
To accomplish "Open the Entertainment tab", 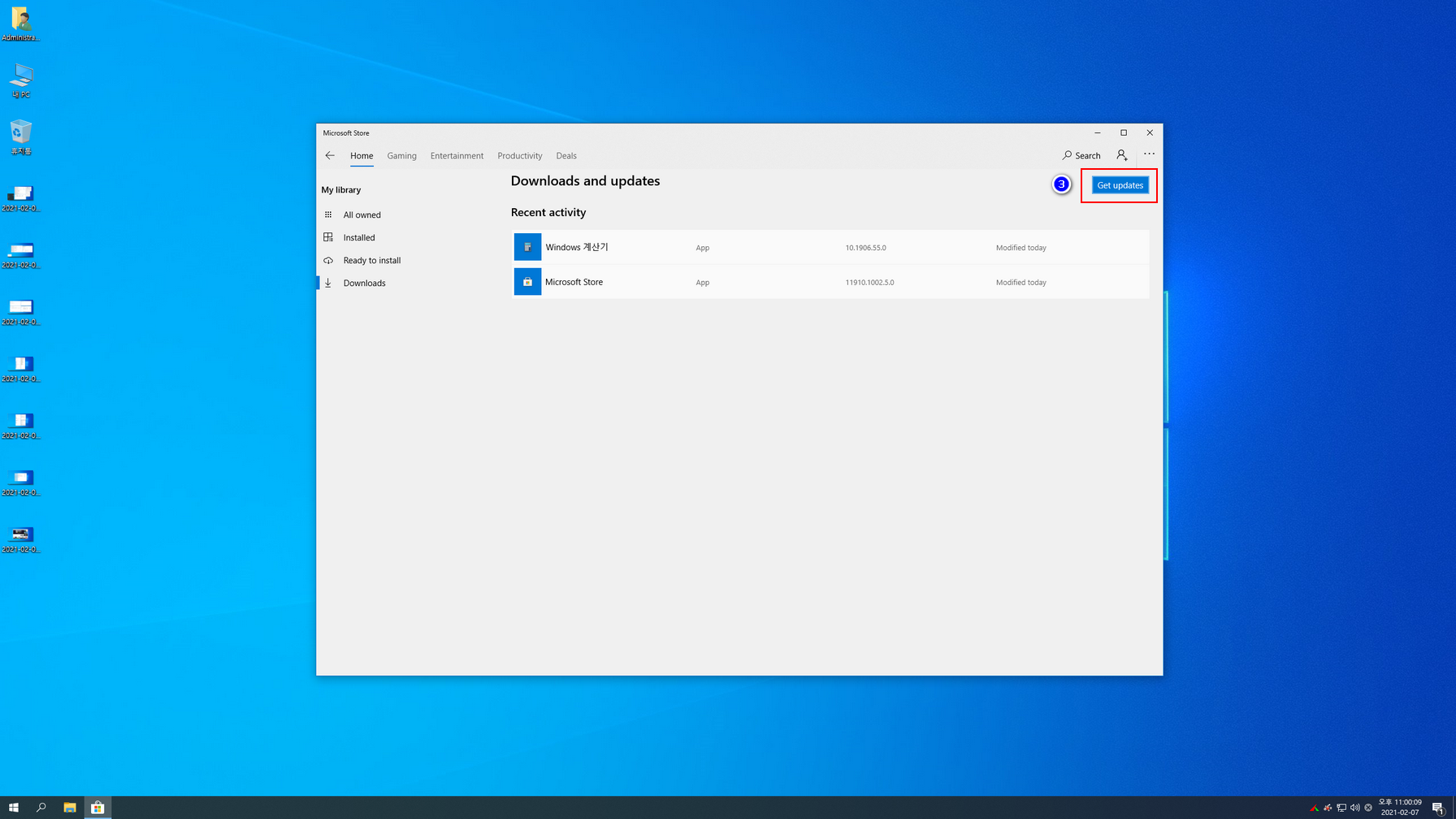I will 457,156.
